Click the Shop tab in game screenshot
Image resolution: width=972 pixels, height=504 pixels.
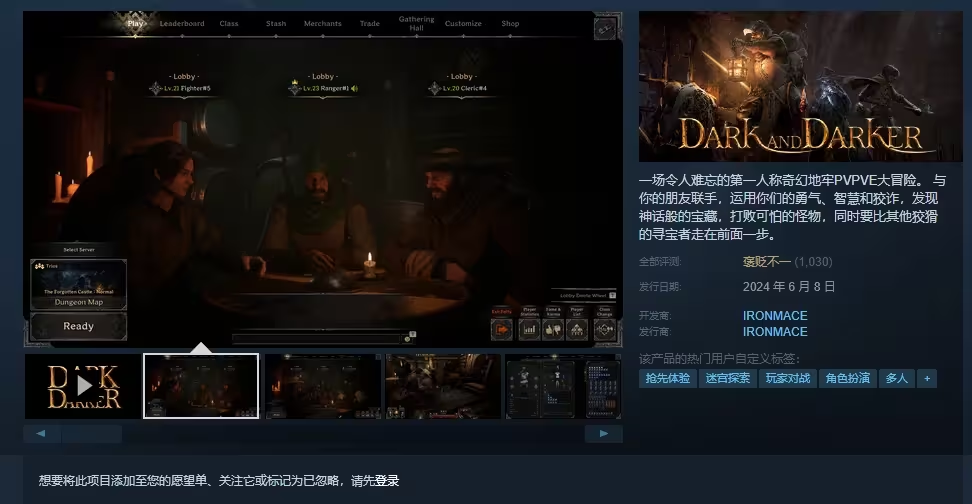coord(510,24)
